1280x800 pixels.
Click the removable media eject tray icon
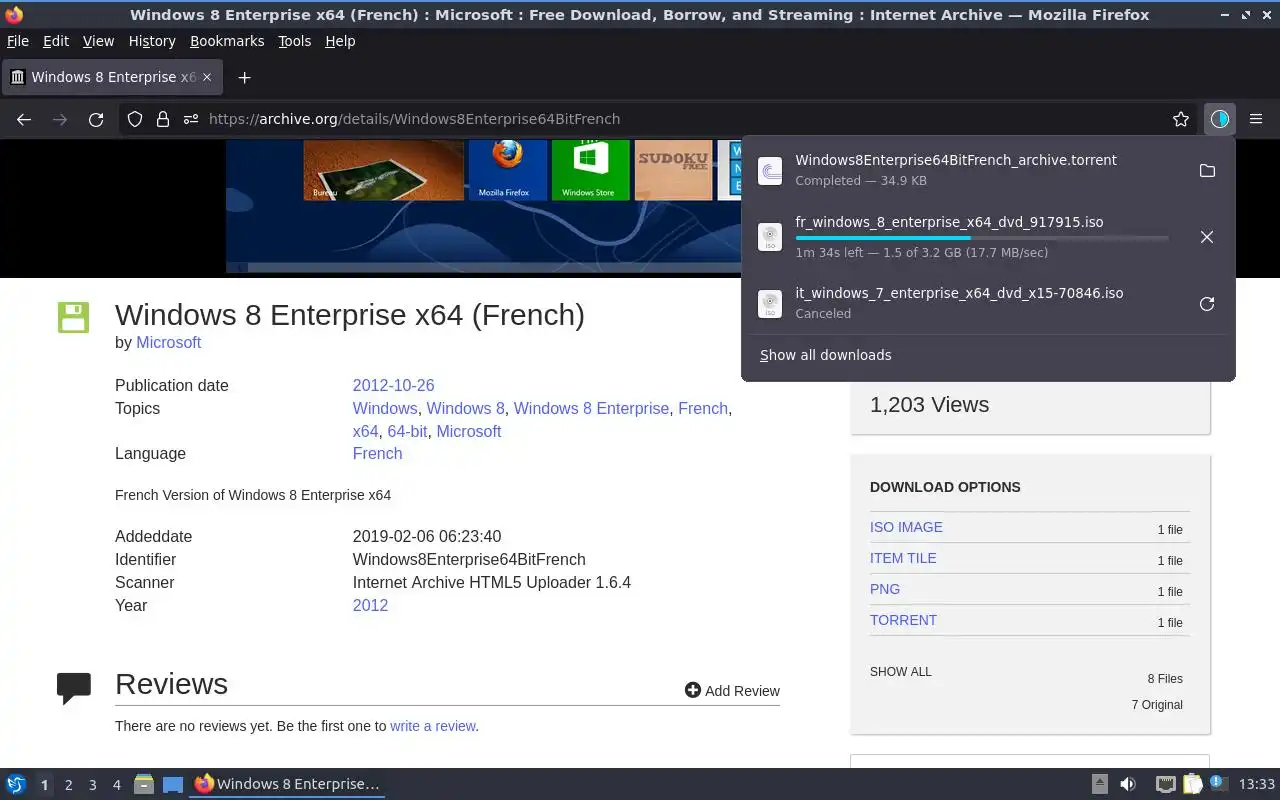[x=1100, y=784]
